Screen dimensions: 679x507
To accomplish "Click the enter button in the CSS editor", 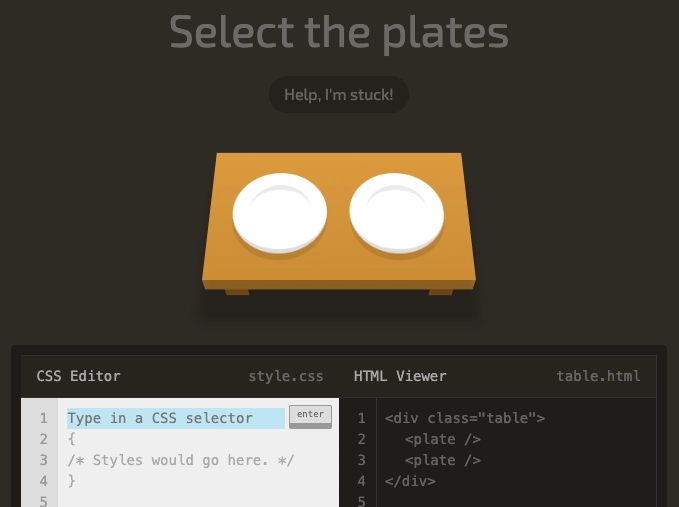I will (x=310, y=417).
